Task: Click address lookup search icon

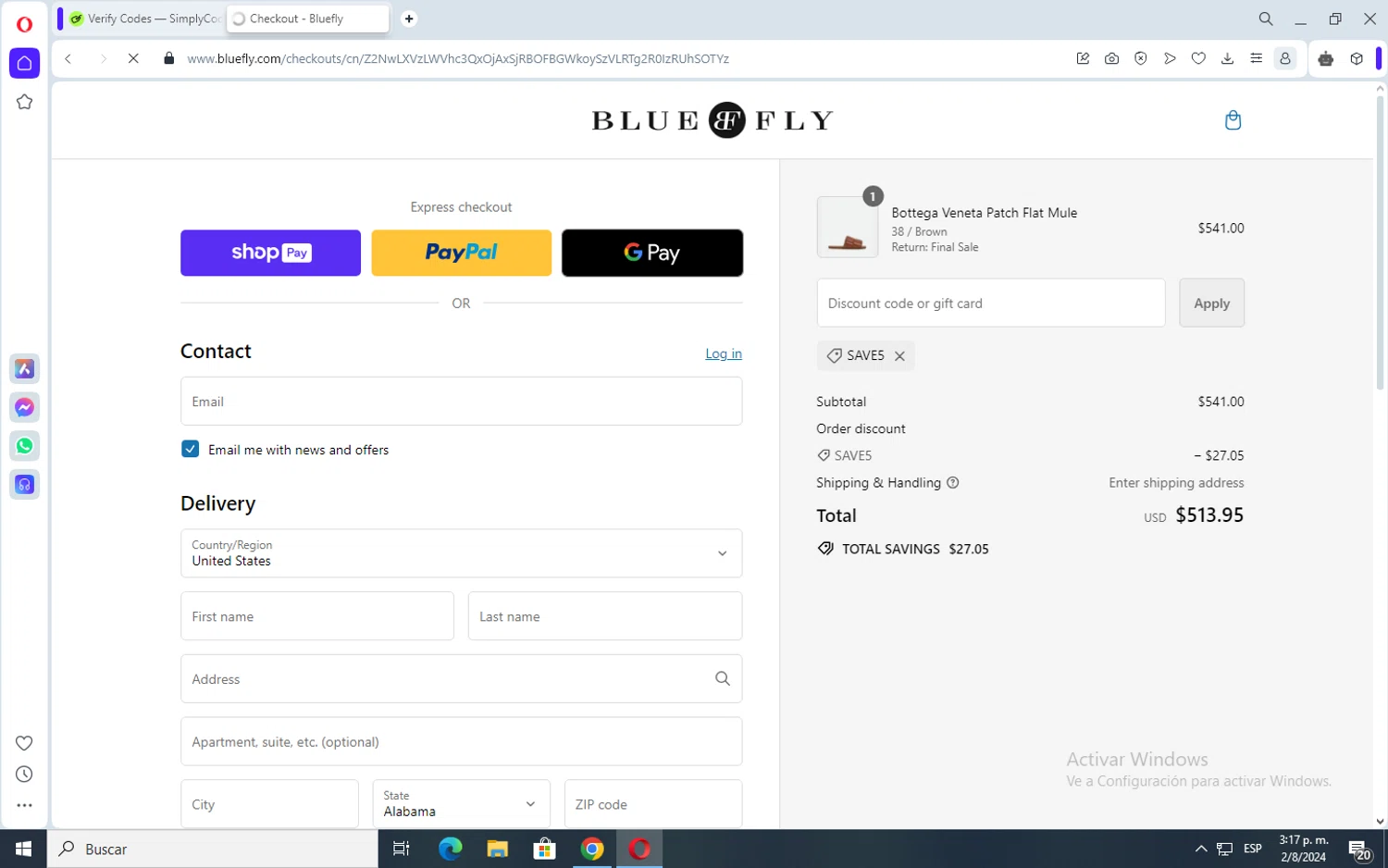Action: click(723, 678)
